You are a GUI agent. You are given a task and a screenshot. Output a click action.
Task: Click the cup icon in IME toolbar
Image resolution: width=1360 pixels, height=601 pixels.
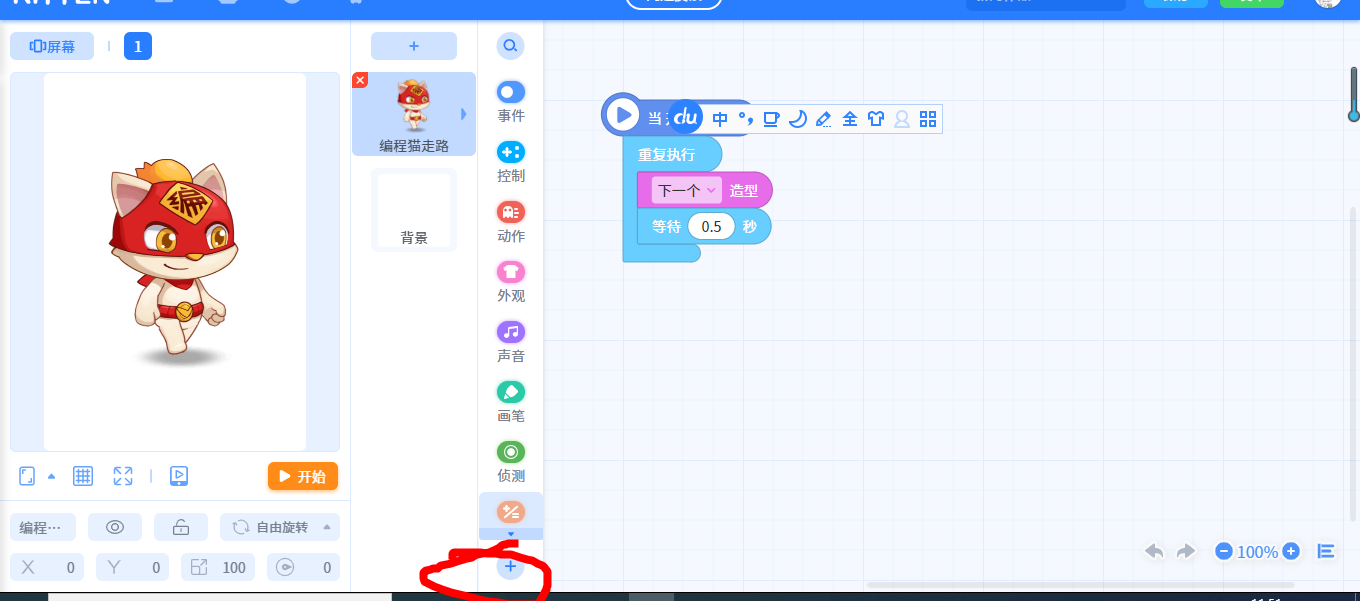click(771, 119)
